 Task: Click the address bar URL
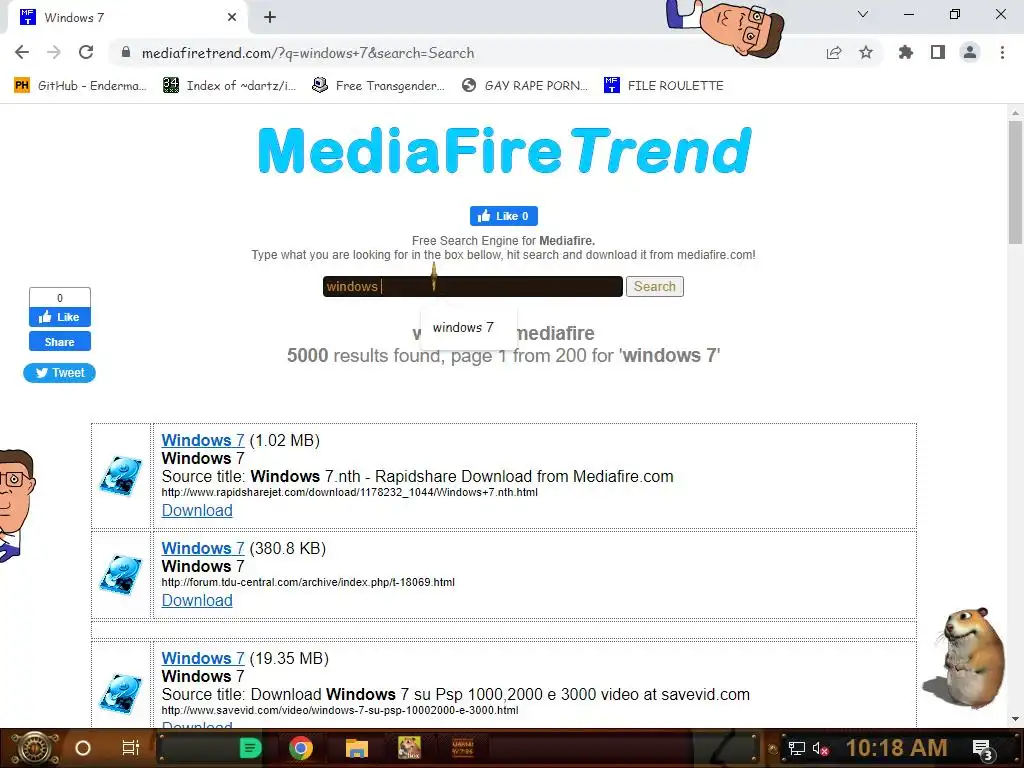click(x=308, y=53)
